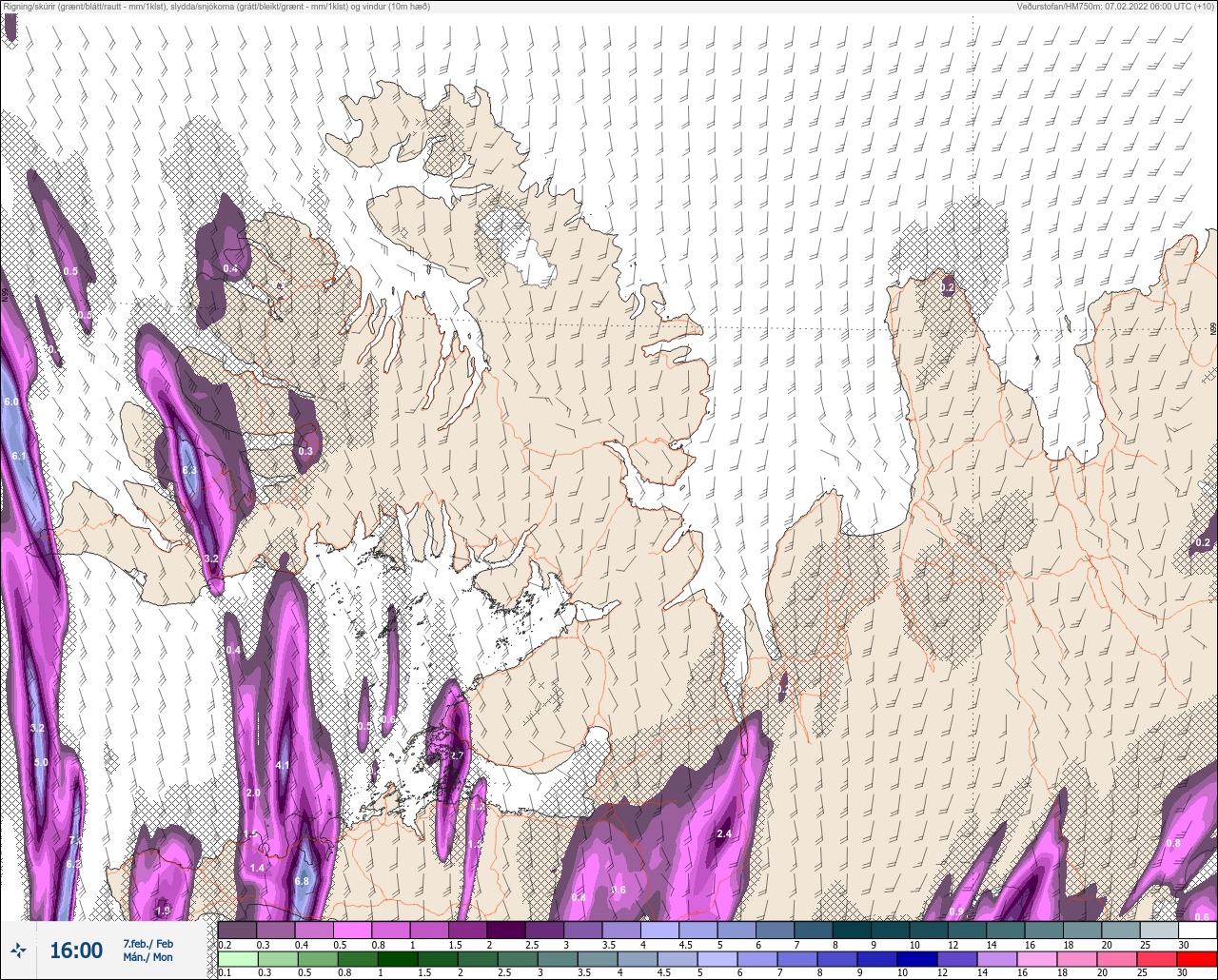Select the white swatch ending the upper legend row
This screenshot has width=1218, height=980.
click(1197, 930)
